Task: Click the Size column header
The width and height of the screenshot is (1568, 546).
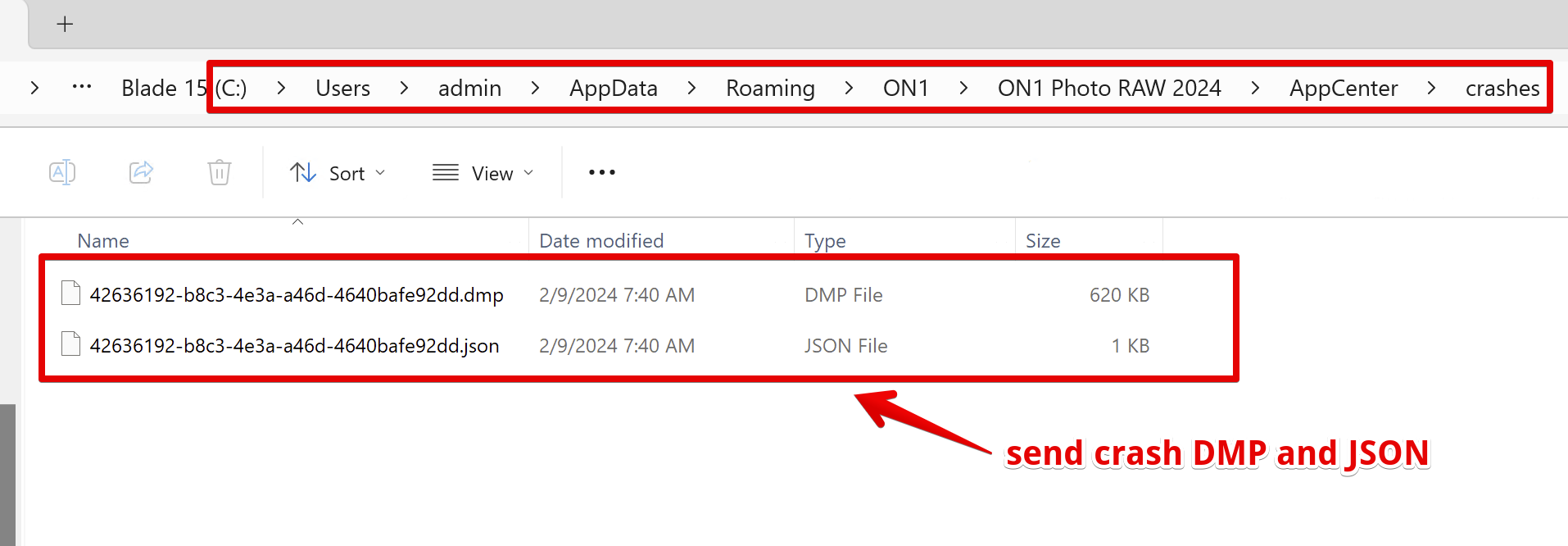Action: pos(1043,241)
